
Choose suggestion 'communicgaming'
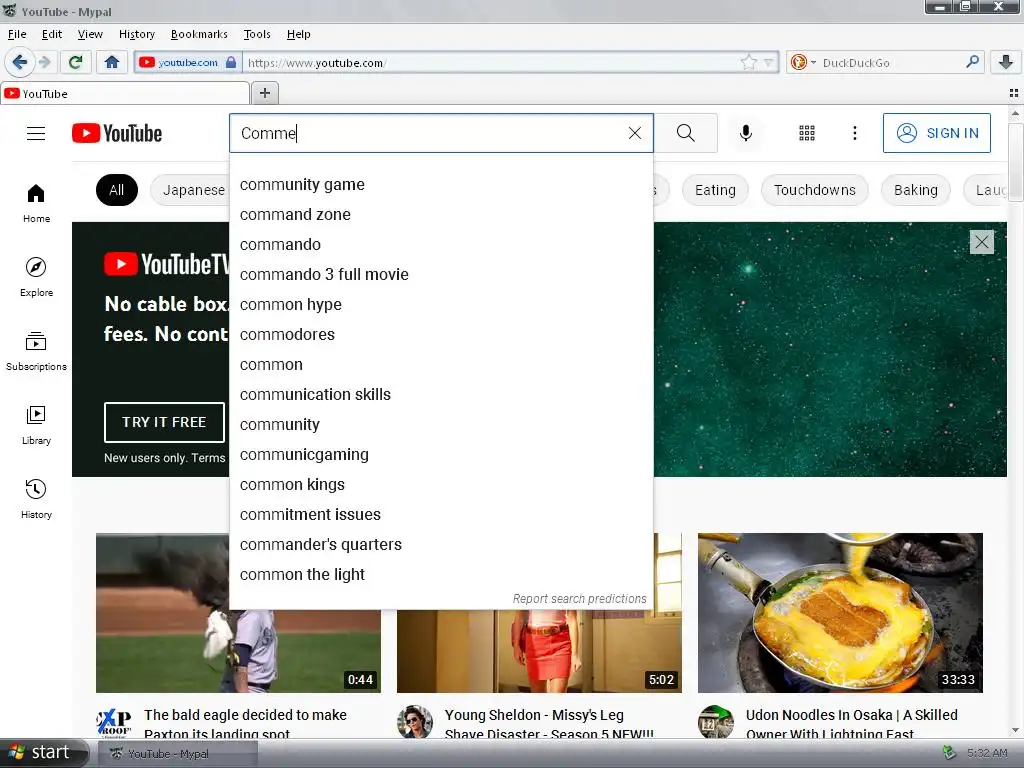coord(441,455)
